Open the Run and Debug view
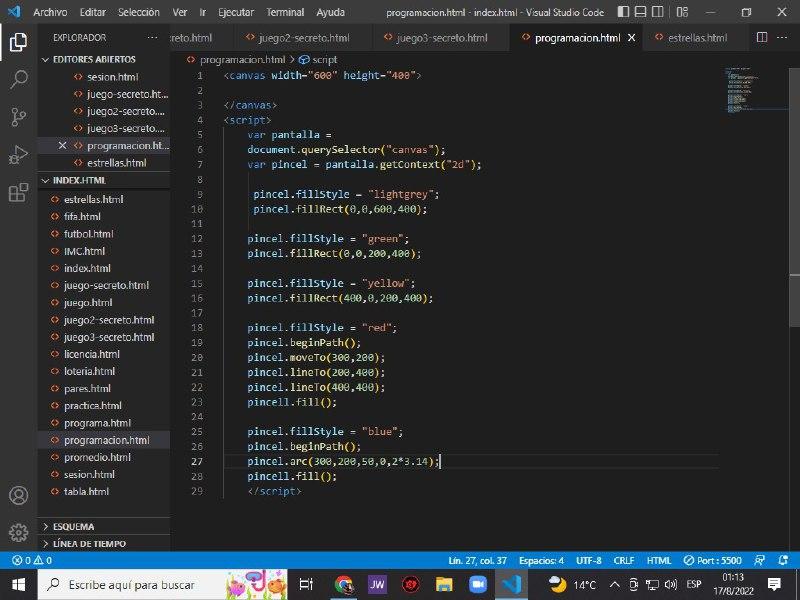This screenshot has height=600, width=800. click(18, 155)
